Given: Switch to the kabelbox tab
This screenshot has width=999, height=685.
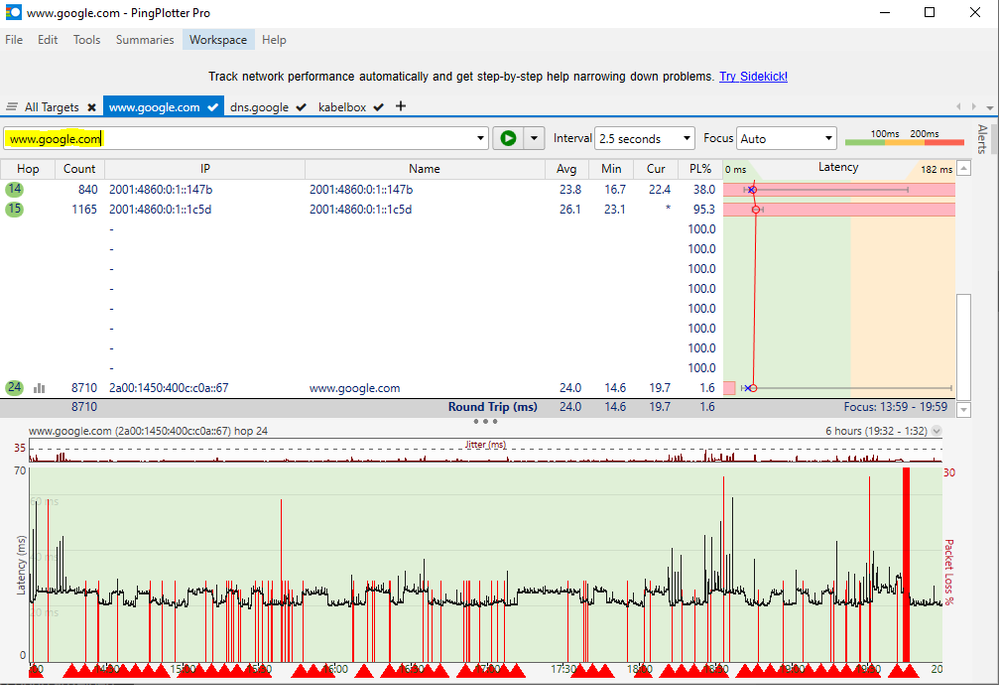Looking at the screenshot, I should 342,107.
